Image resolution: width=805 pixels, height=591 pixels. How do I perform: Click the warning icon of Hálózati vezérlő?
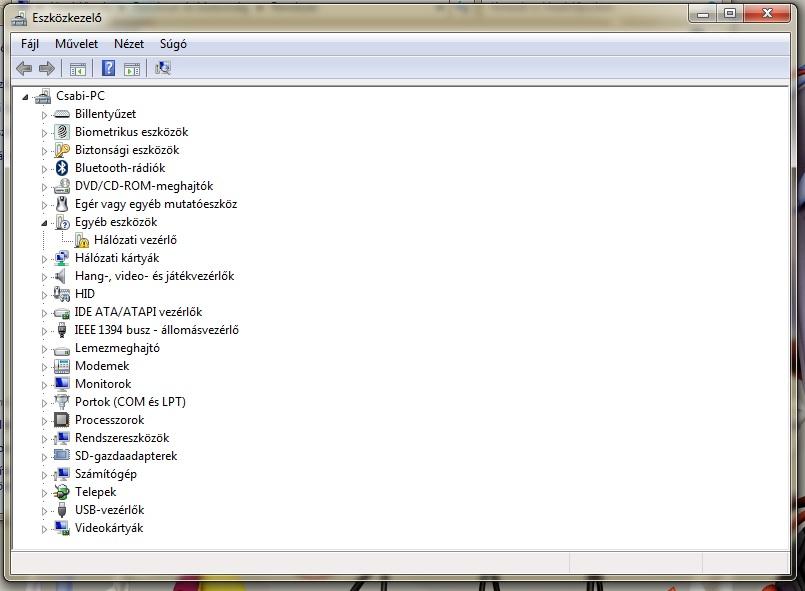click(x=82, y=240)
